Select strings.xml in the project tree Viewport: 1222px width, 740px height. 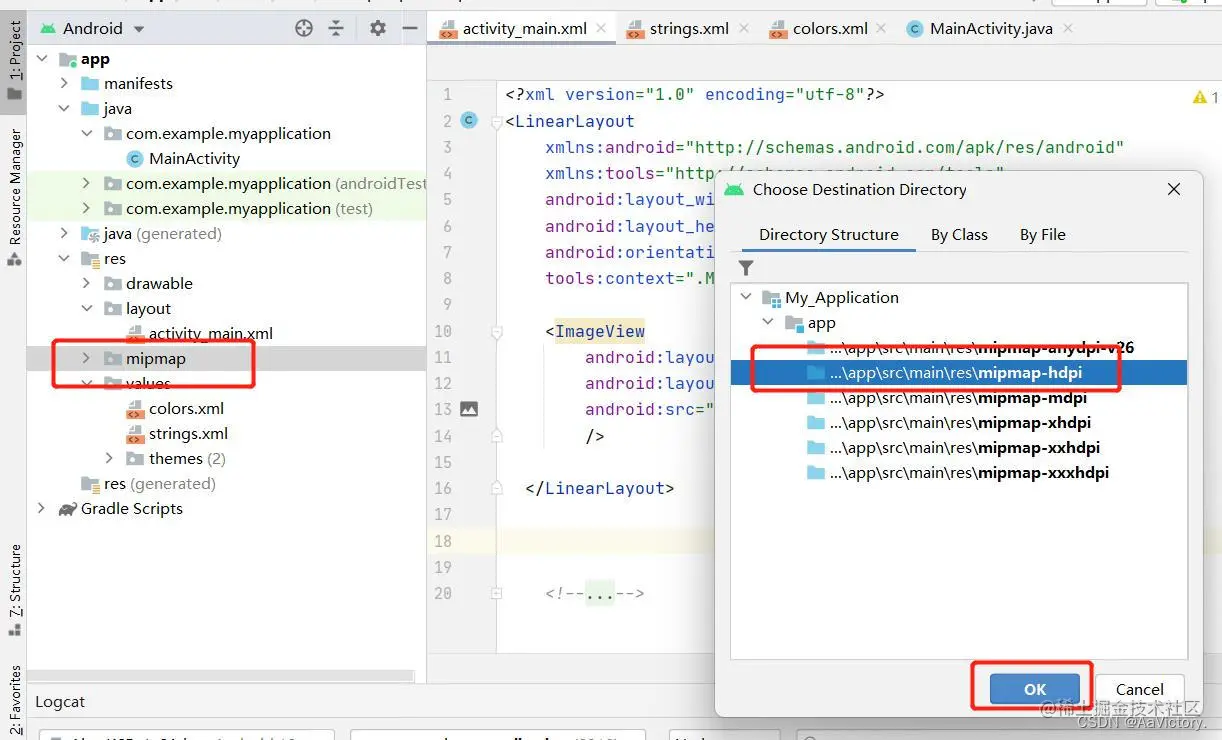(x=176, y=434)
